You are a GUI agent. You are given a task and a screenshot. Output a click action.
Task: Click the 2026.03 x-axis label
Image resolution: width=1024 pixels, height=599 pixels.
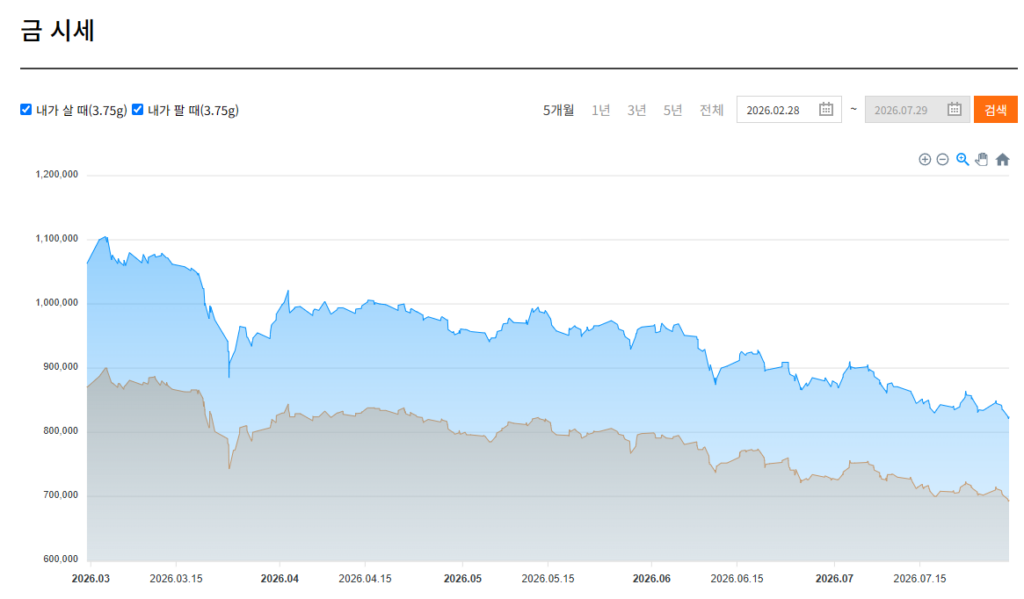(91, 579)
